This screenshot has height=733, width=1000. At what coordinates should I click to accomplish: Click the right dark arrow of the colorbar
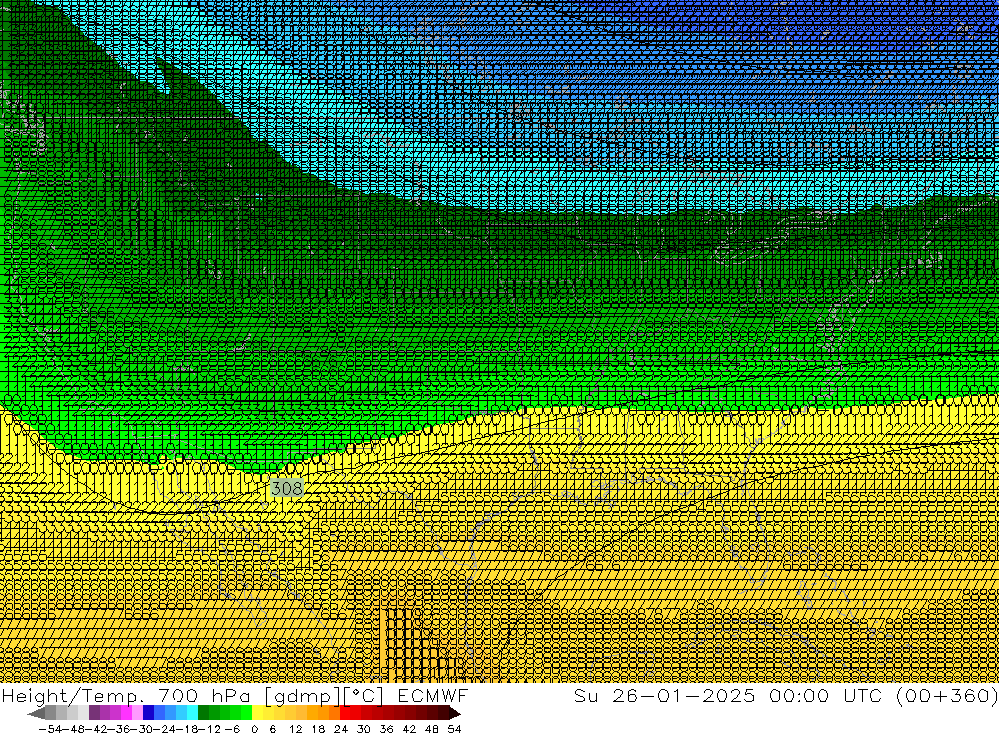coord(455,713)
